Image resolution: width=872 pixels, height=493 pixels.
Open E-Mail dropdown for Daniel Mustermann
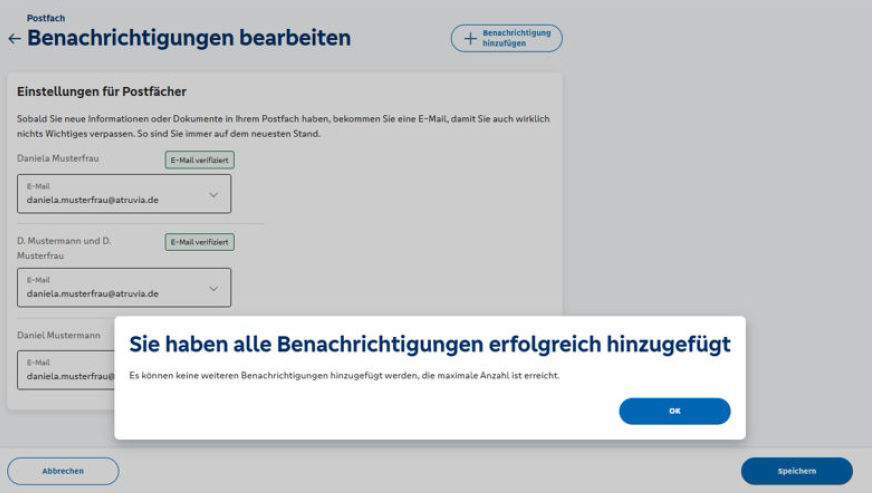point(66,370)
